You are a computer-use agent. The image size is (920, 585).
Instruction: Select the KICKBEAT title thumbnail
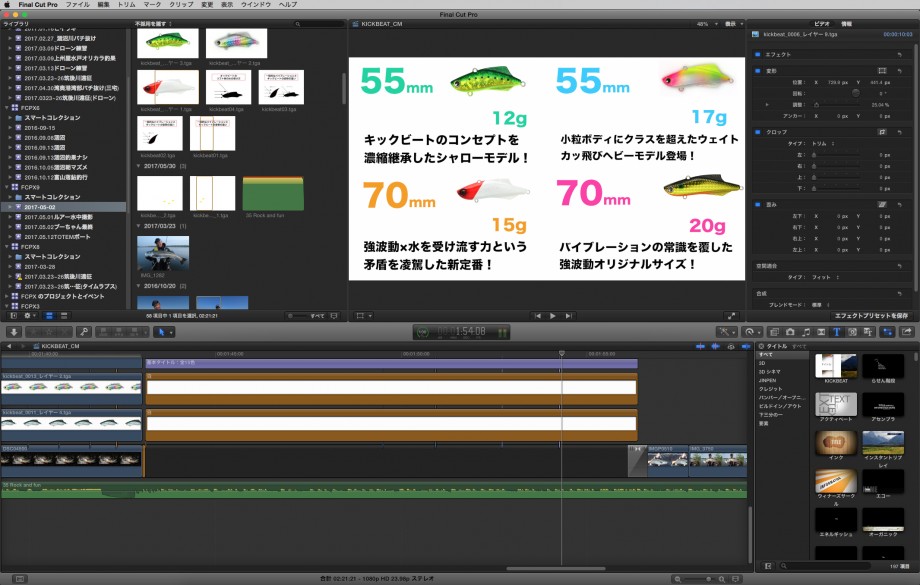[836, 366]
